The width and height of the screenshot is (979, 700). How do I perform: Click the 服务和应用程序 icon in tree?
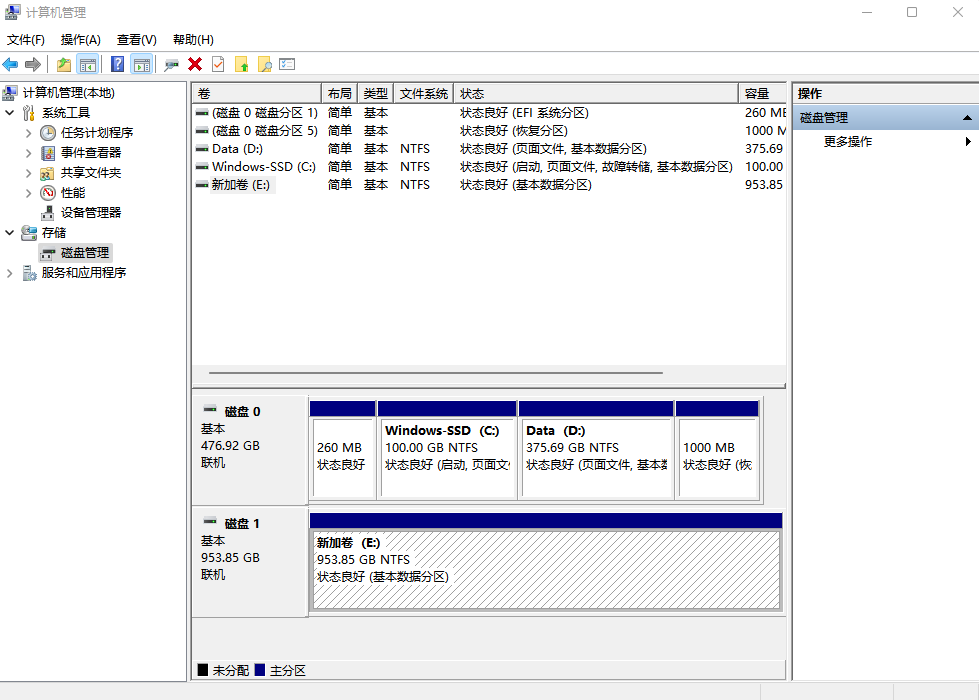point(29,273)
